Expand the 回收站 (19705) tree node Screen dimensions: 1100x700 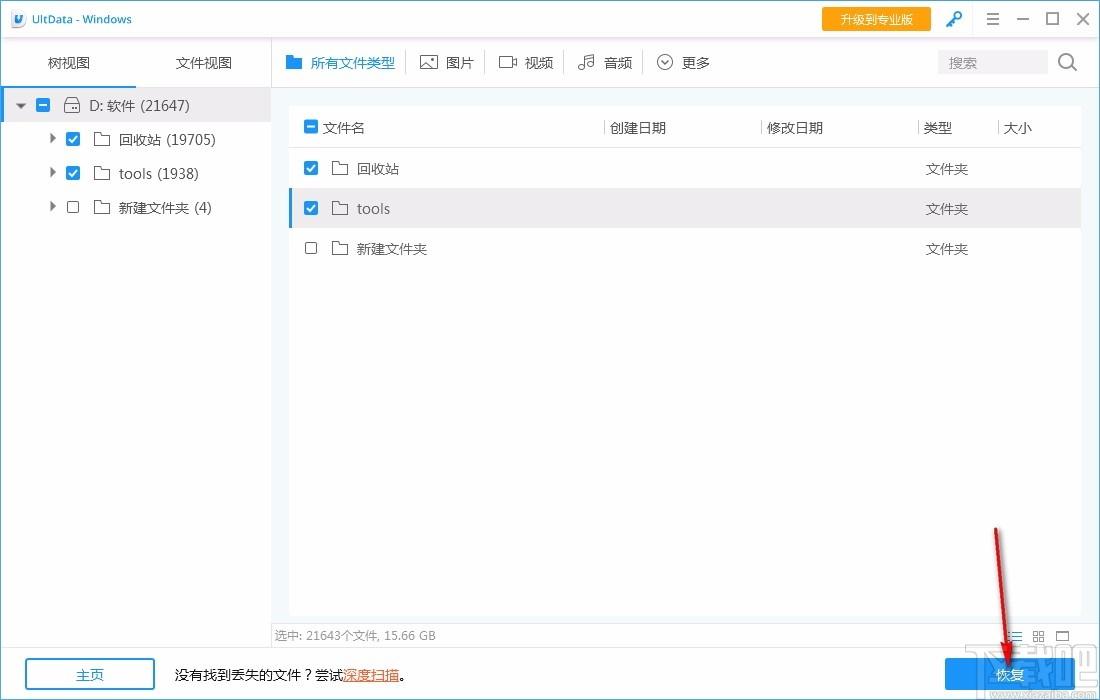click(x=53, y=139)
